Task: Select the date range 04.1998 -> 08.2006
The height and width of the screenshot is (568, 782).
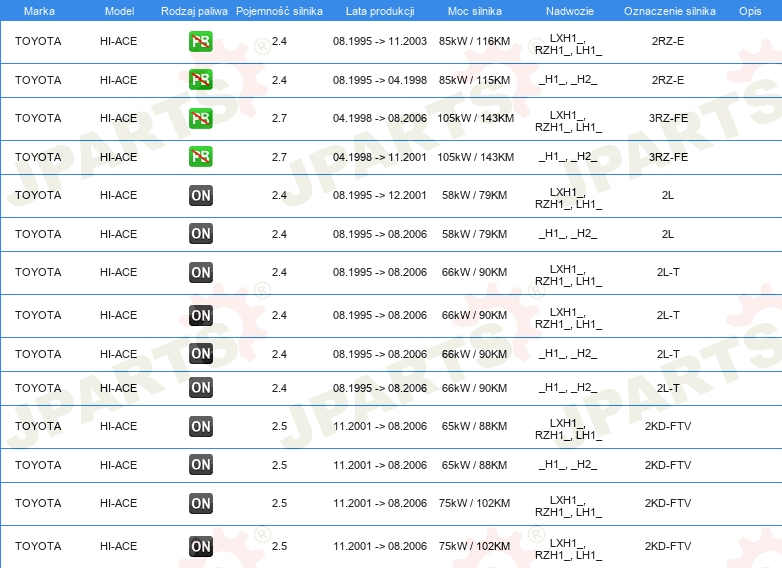Action: tap(380, 118)
